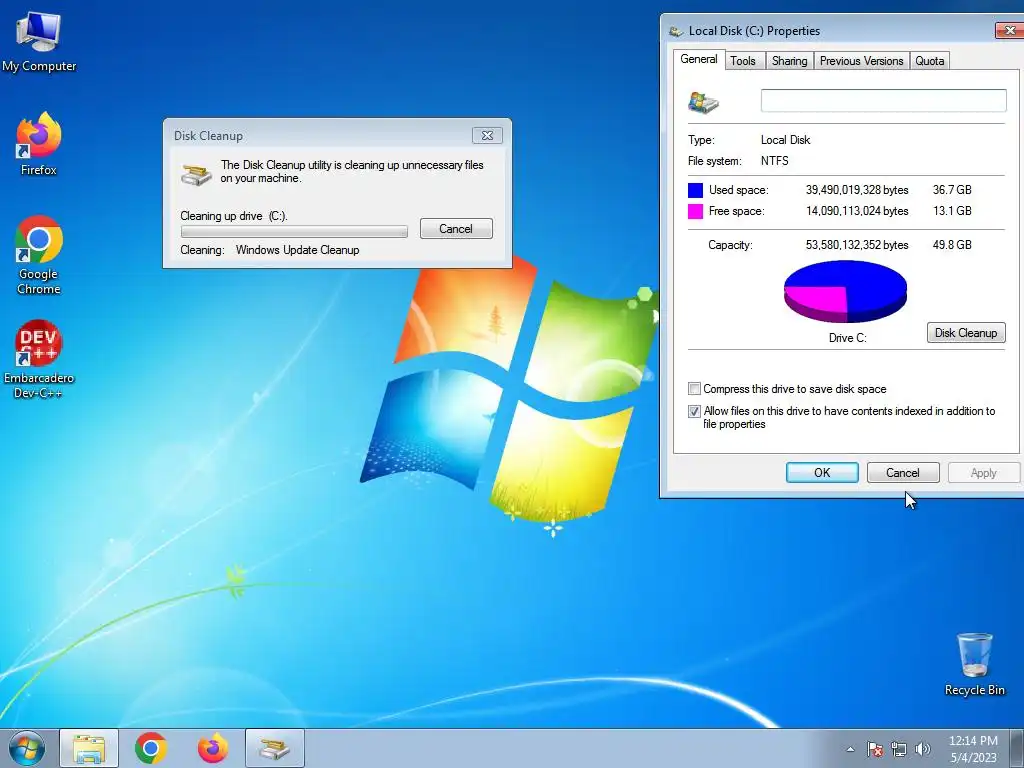Select the Firefox desktop shortcut
This screenshot has height=768, width=1024.
coord(39,144)
